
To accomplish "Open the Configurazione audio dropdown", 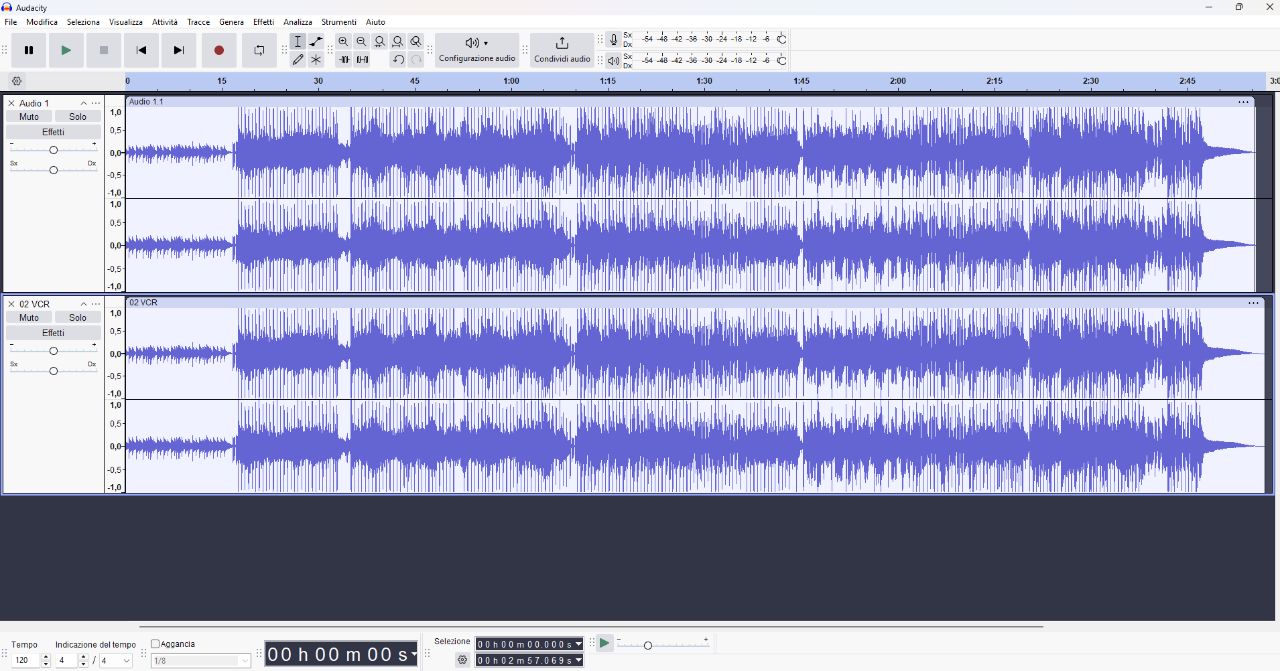I will pos(477,50).
